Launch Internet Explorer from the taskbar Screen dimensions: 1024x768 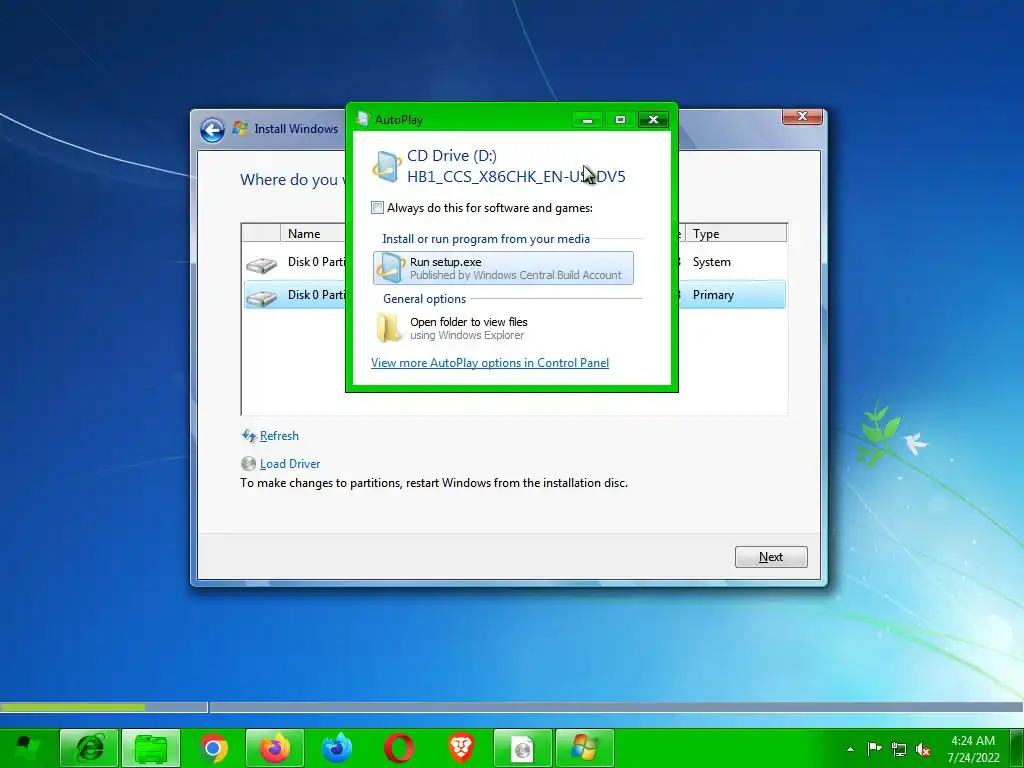[x=89, y=748]
